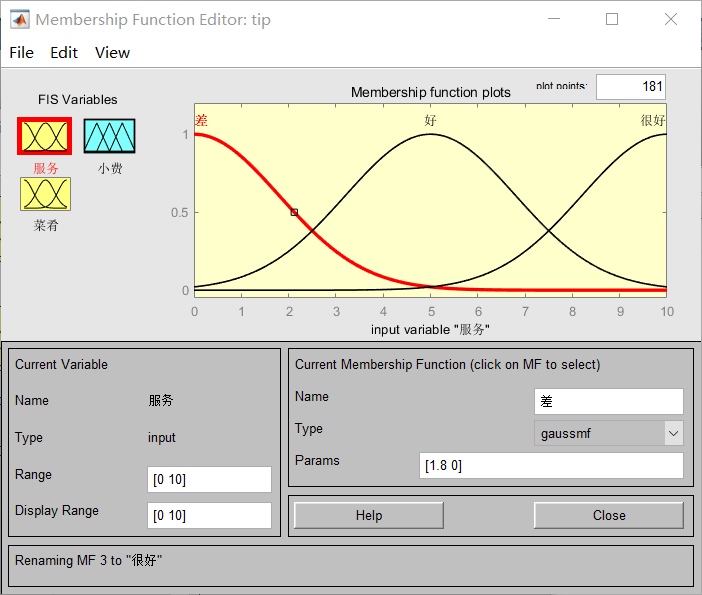This screenshot has width=702, height=595.
Task: Click the 服务 label under FIS Variables
Action: (46, 168)
